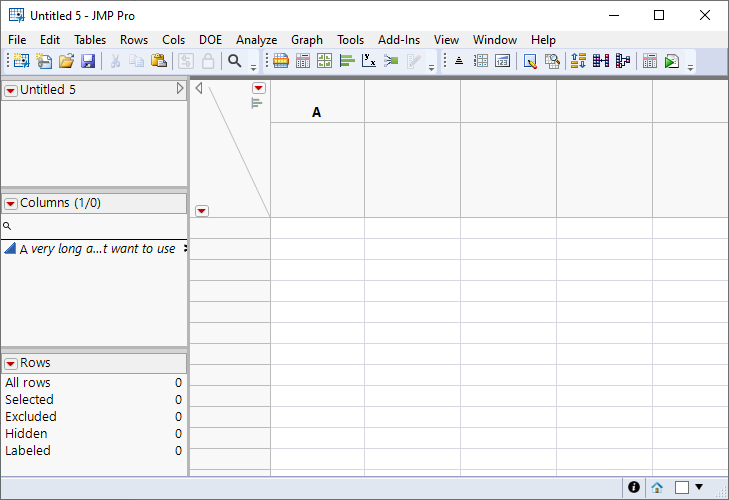Click the Open file folder icon
729x500 pixels.
66,61
